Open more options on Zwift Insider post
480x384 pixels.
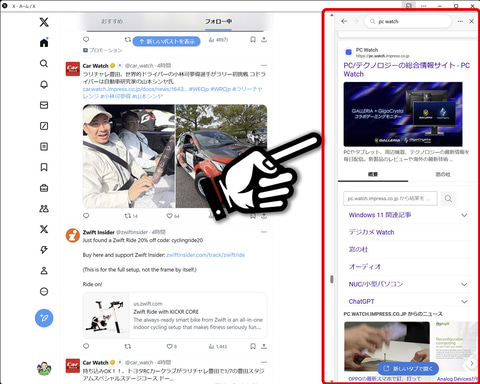pos(264,232)
